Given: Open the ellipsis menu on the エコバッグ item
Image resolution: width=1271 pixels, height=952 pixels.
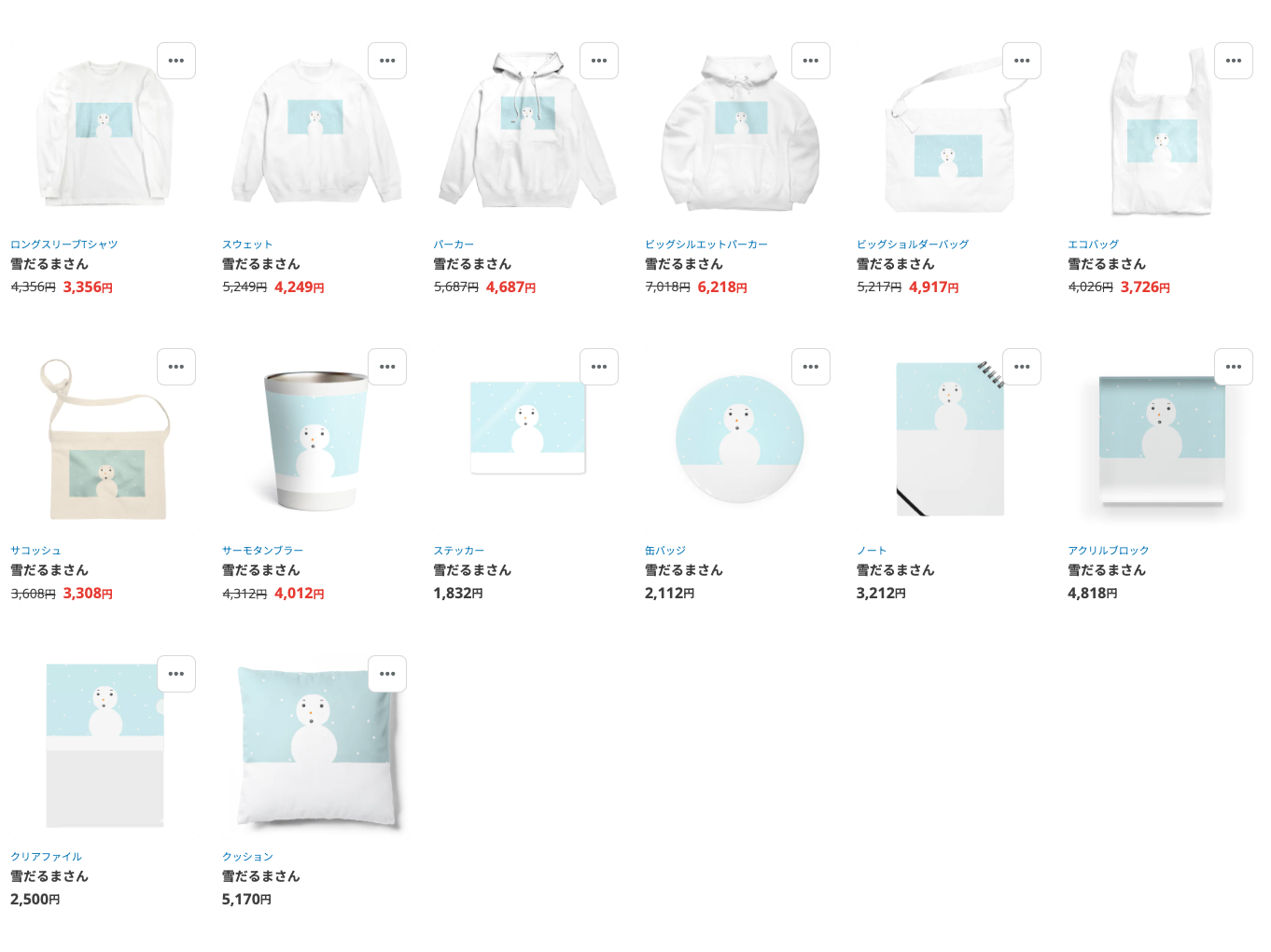Looking at the screenshot, I should click(1234, 61).
